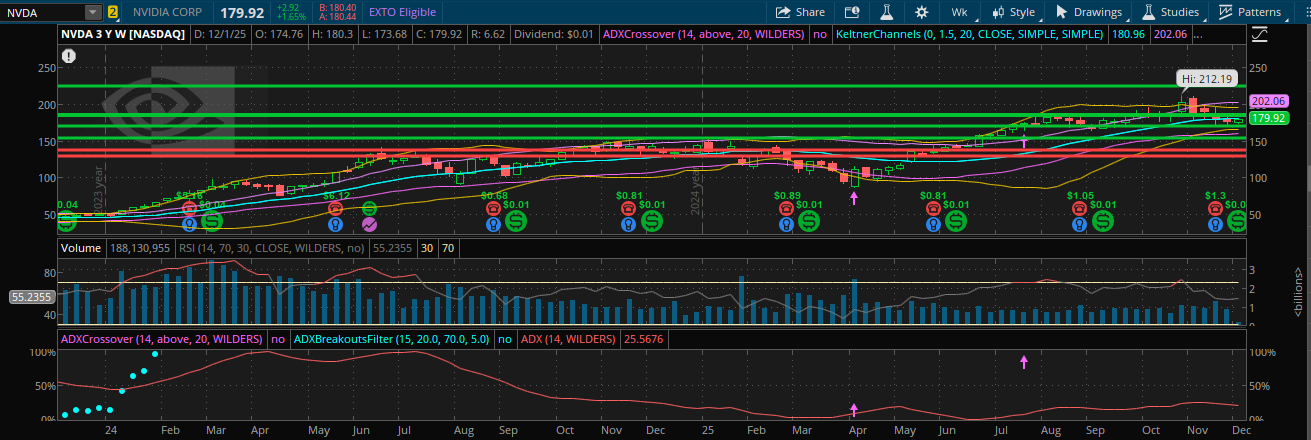Viewport: 1311px width, 440px height.
Task: Open Edit Studies flask icon beside the gear
Action: [885, 12]
